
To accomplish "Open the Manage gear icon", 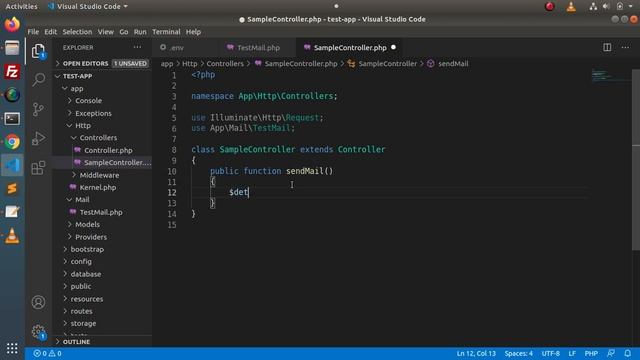I will (x=38, y=331).
